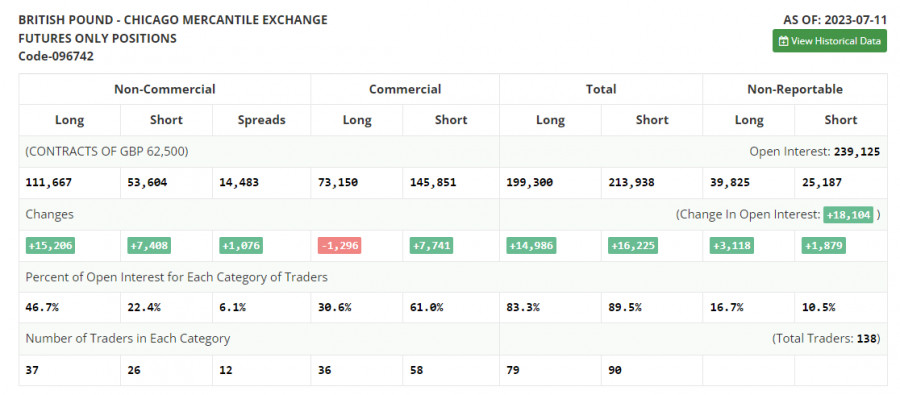Click the calendar icon in historical data button
This screenshot has width=900, height=395.
[x=783, y=41]
